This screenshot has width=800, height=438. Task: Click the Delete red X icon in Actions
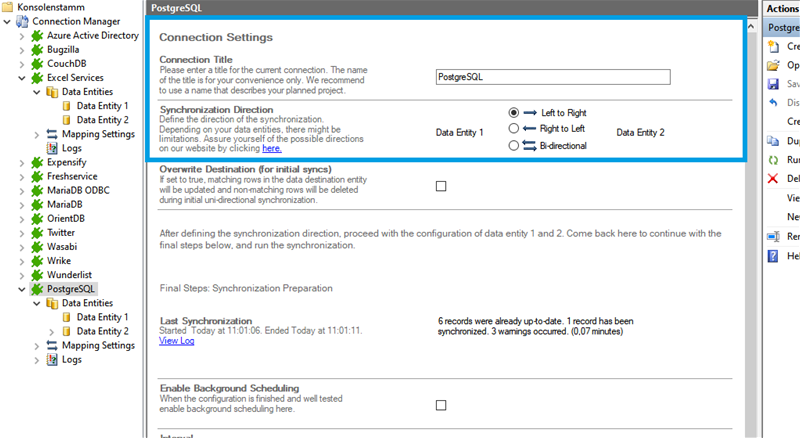tap(772, 179)
